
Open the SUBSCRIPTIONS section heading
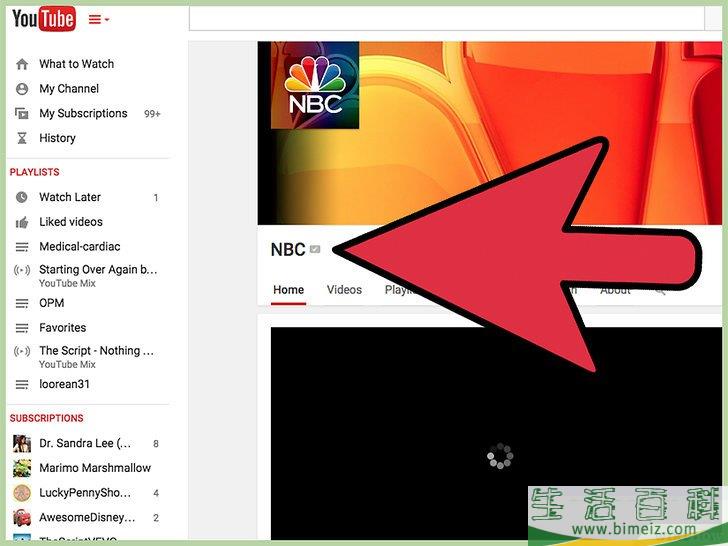(47, 418)
